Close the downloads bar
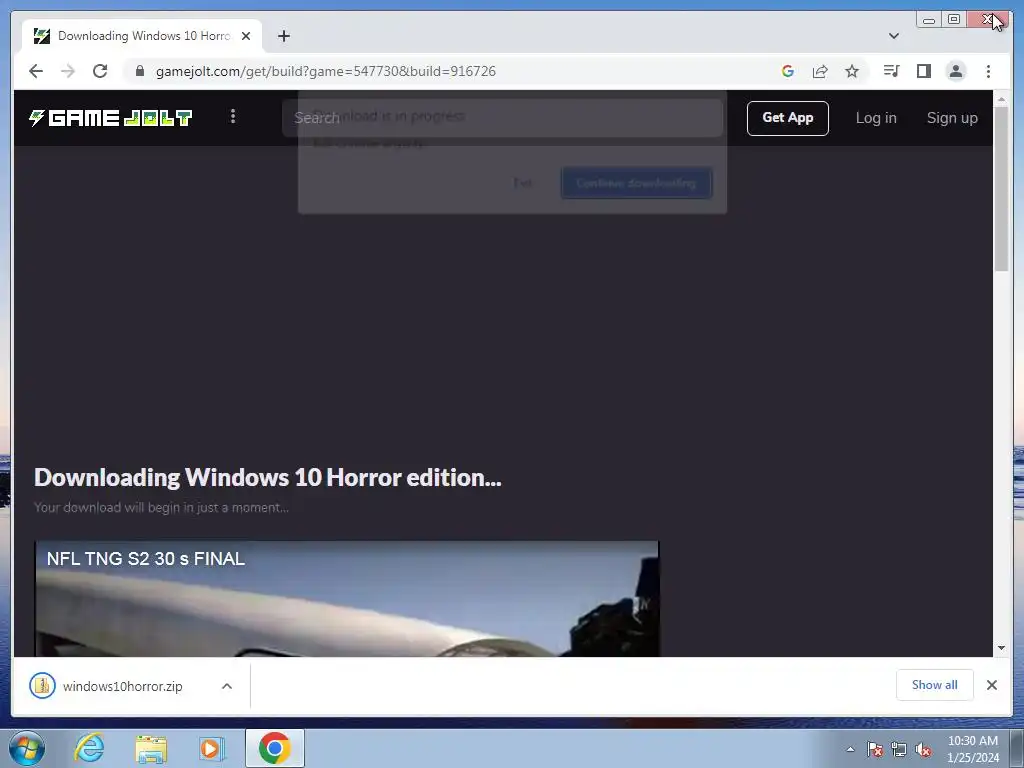Viewport: 1024px width, 768px height. (x=991, y=685)
